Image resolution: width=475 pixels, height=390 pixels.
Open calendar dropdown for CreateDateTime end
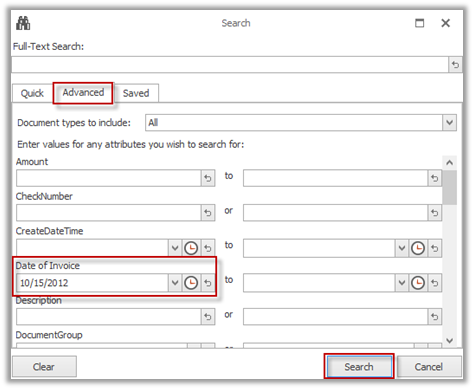click(x=402, y=248)
